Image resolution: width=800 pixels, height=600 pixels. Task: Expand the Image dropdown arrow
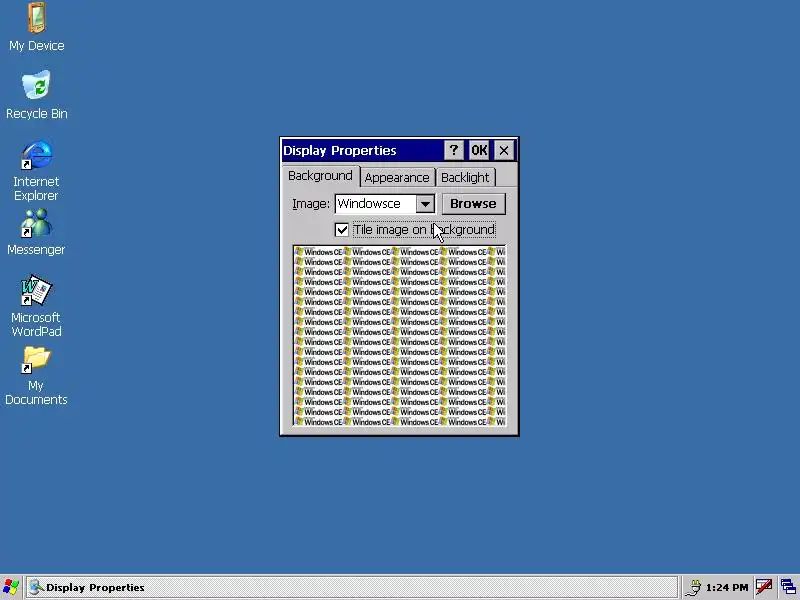pyautogui.click(x=425, y=204)
